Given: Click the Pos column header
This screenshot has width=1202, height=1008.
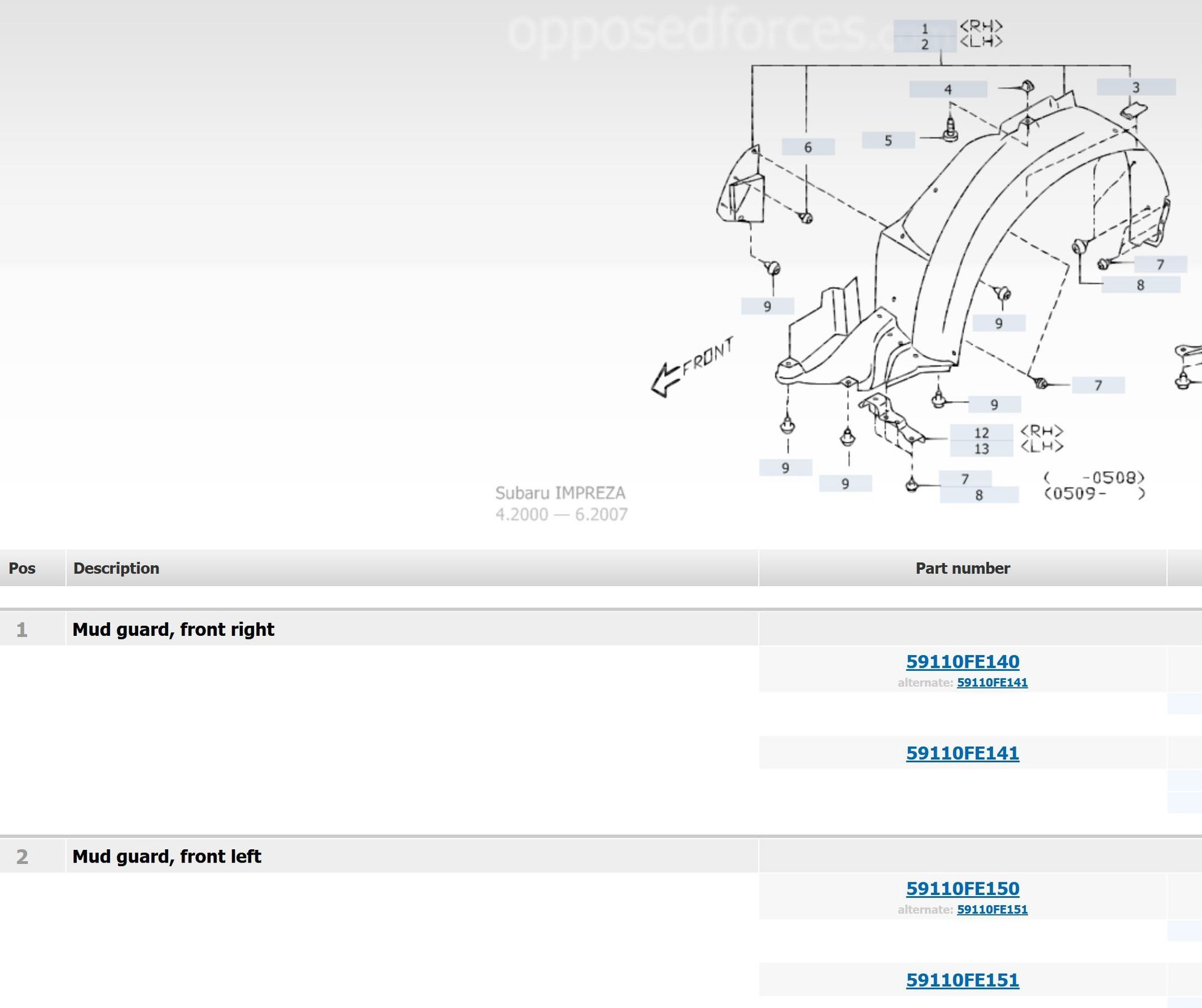Looking at the screenshot, I should pos(22,568).
